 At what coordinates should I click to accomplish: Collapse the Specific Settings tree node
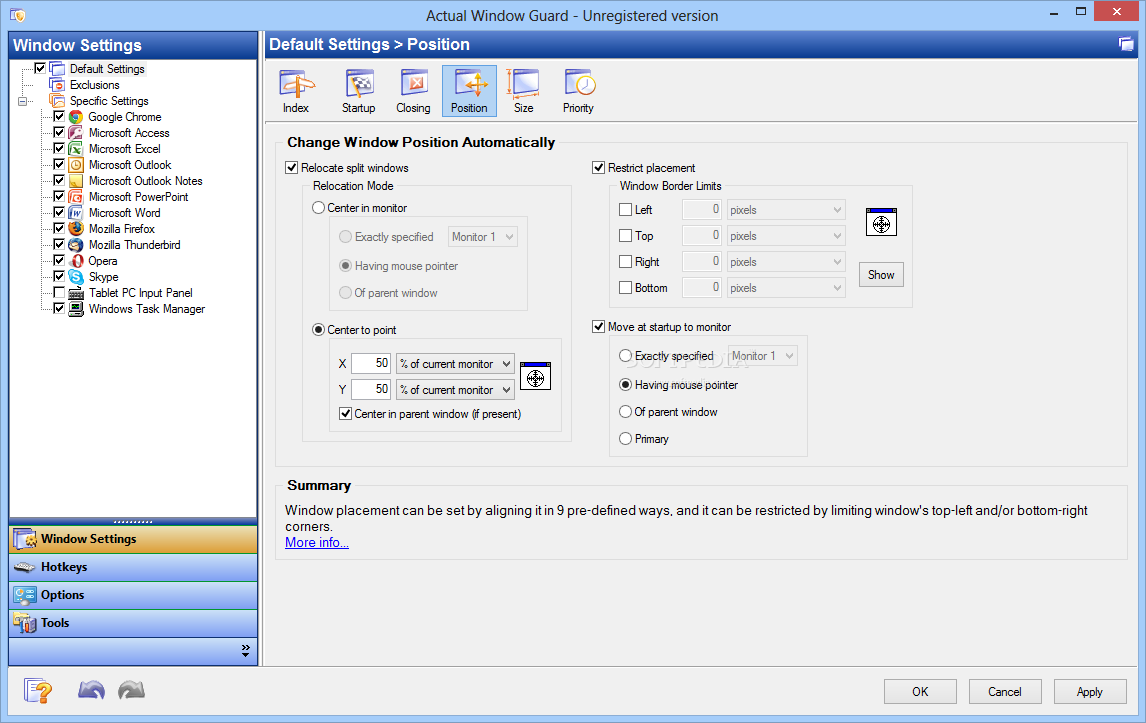click(23, 101)
